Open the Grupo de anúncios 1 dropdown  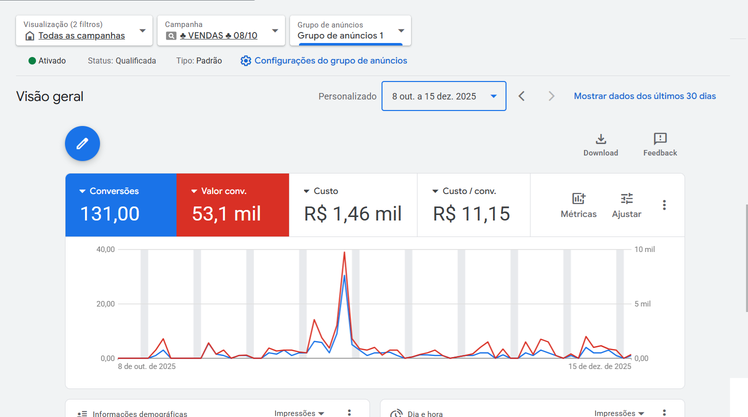pyautogui.click(x=350, y=31)
